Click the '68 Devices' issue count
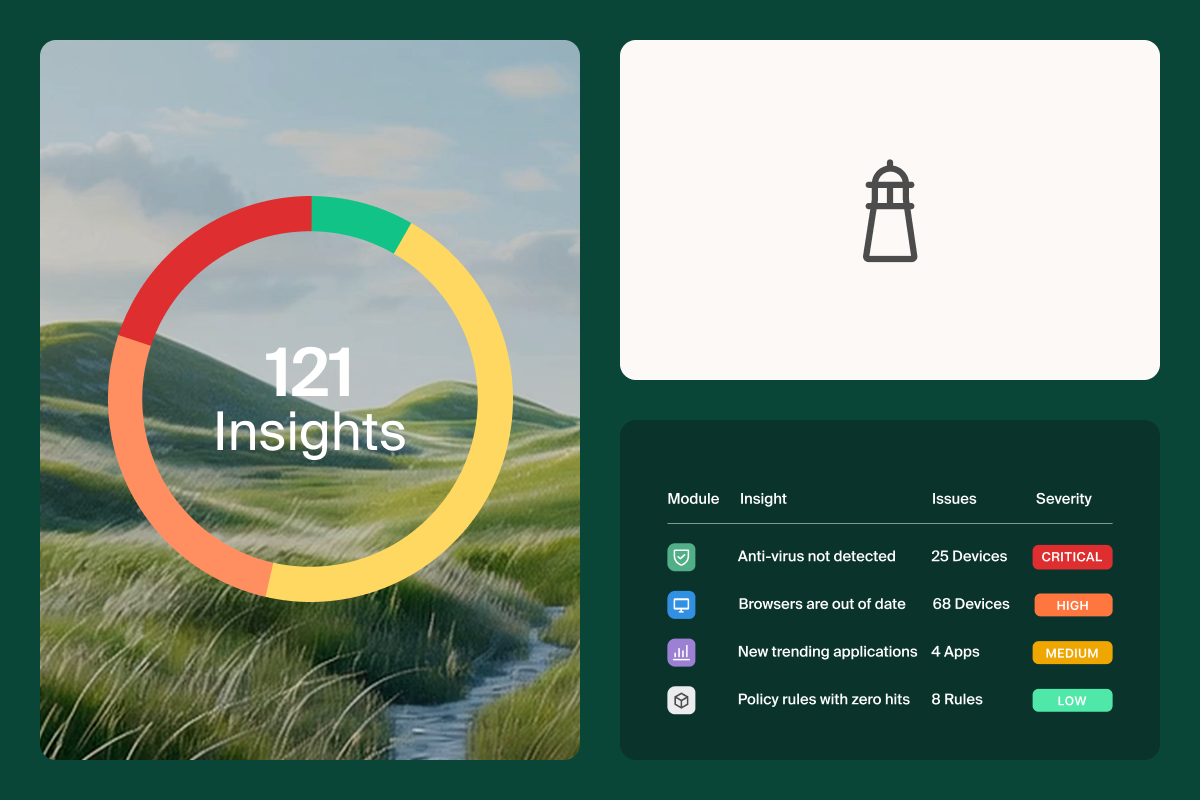This screenshot has height=800, width=1200. point(970,604)
